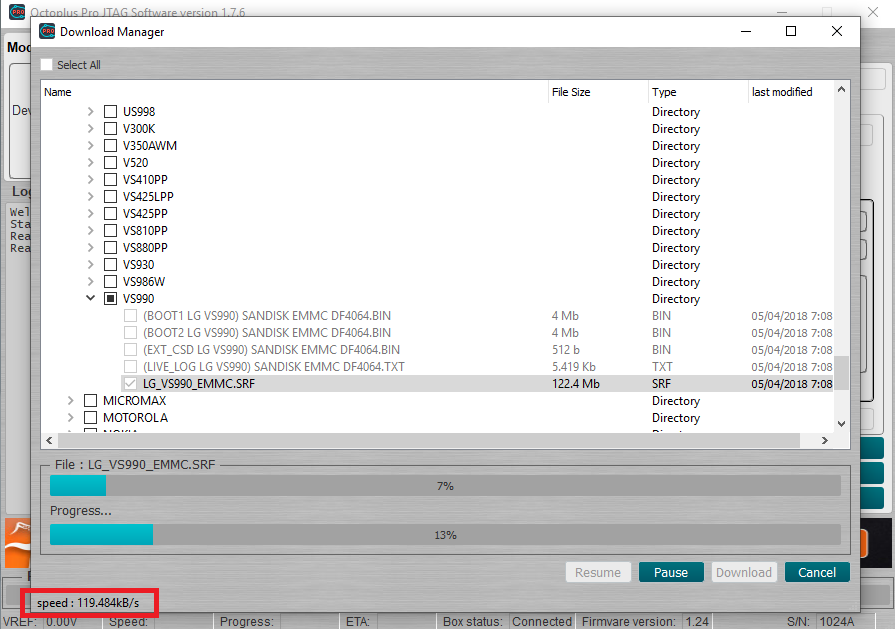Screen dimensions: 895x629
Task: Check the VS425LPP folder checkbox
Action: click(111, 196)
